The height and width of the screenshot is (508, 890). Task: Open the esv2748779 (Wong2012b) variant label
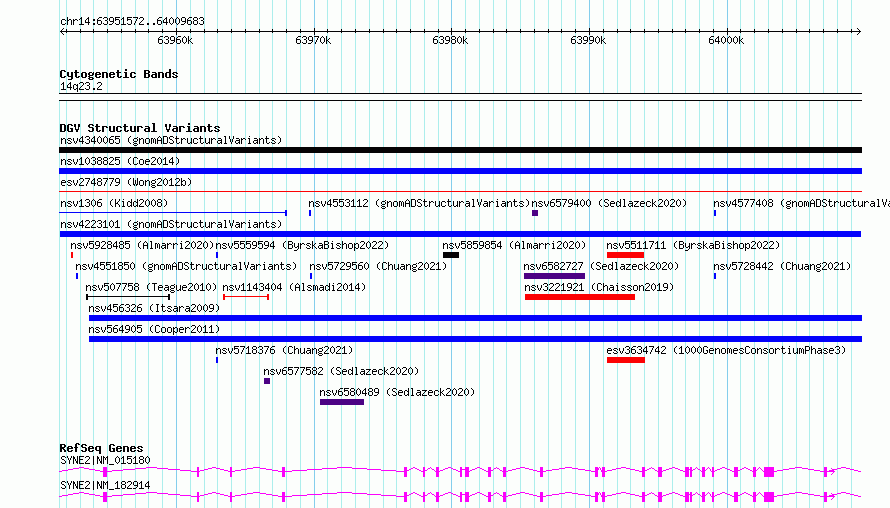coord(126,182)
